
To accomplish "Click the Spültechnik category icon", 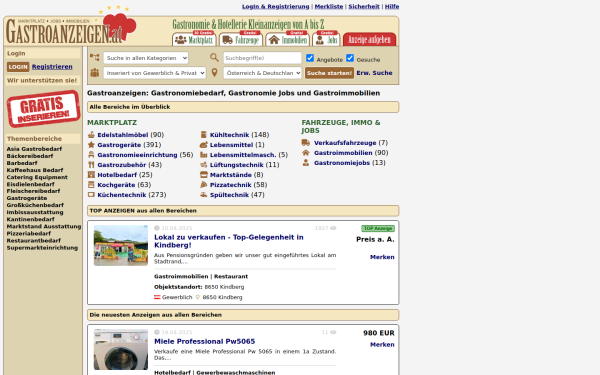I will 204,194.
